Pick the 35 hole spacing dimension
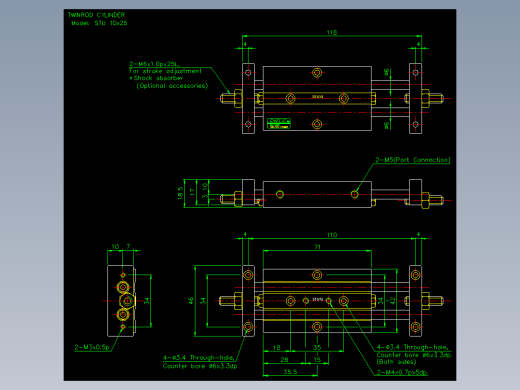This screenshot has height=390, width=520. click(x=317, y=348)
